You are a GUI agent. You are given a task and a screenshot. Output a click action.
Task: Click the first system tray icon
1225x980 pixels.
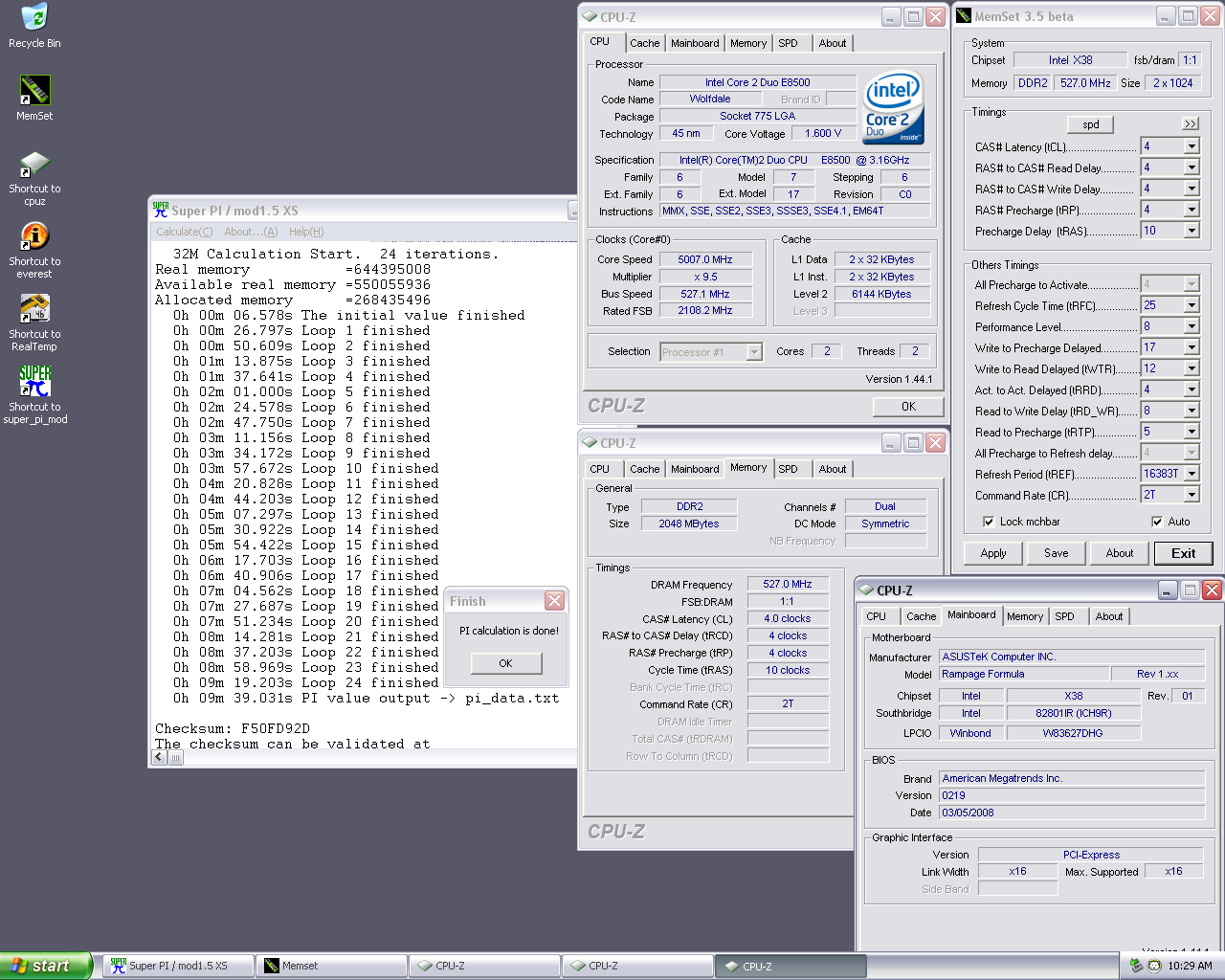point(1137,966)
